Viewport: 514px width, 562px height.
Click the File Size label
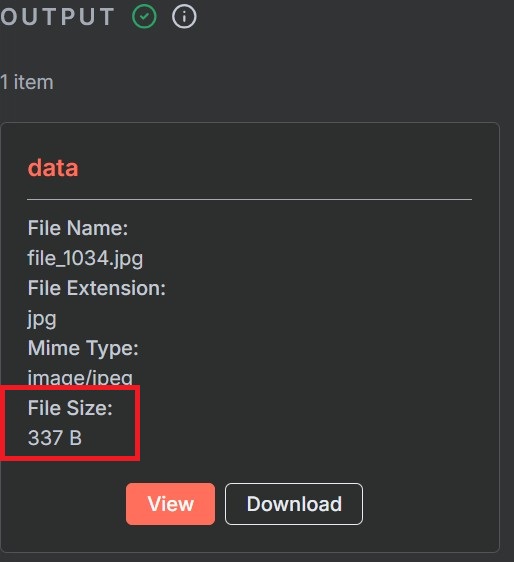tap(70, 408)
